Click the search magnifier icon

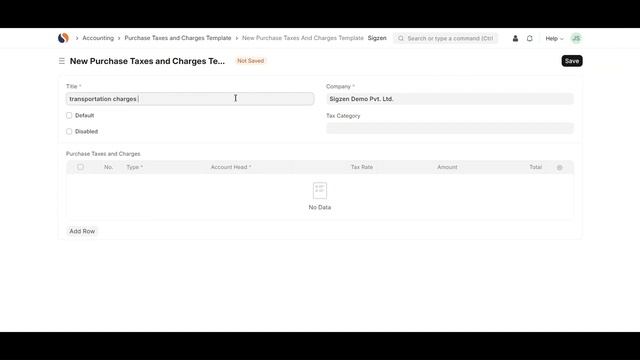click(x=401, y=38)
